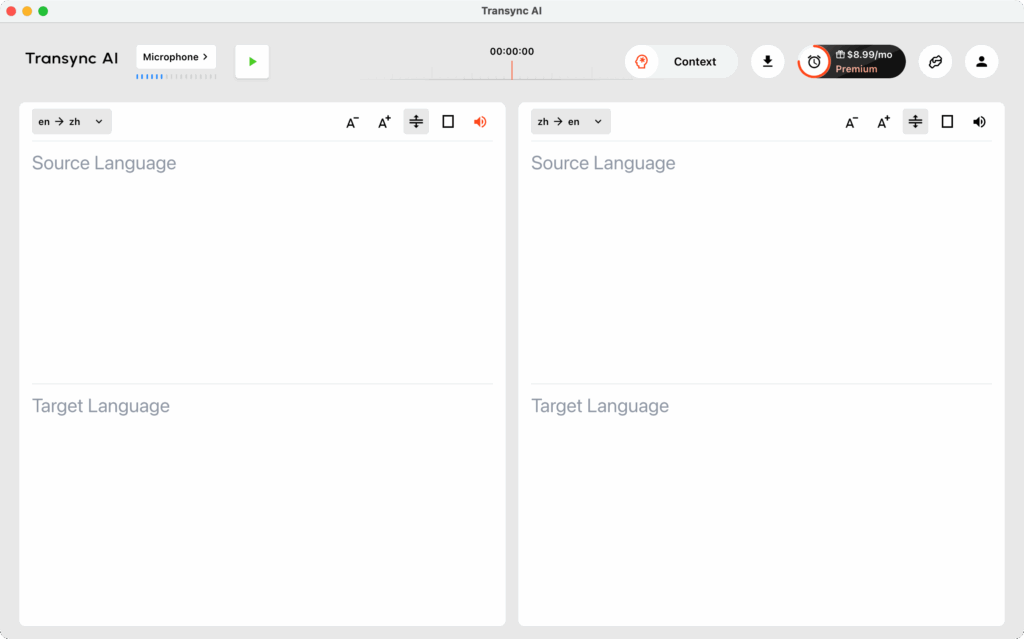Increase font size in the right panel
The image size is (1024, 639).
pyautogui.click(x=883, y=122)
